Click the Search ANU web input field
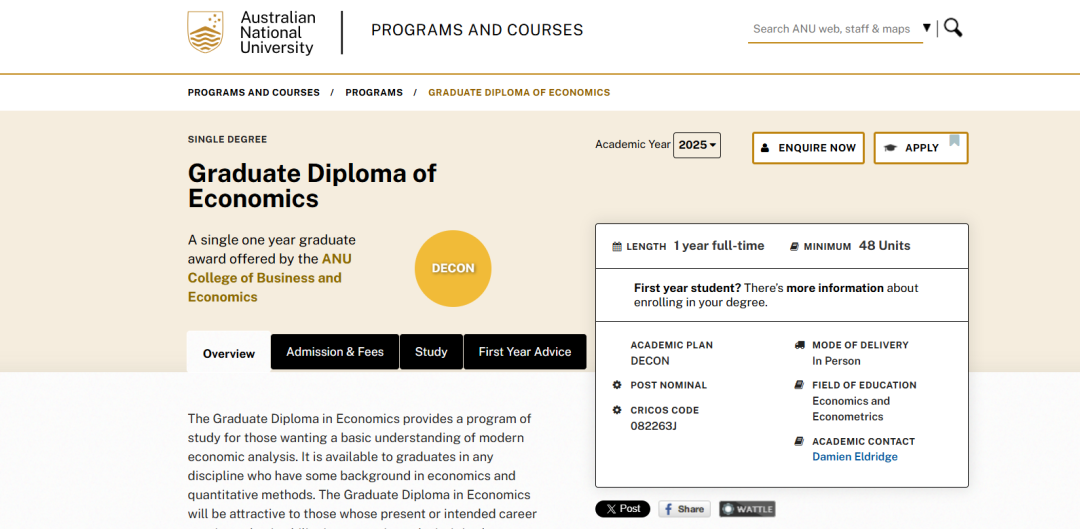The height and width of the screenshot is (529, 1080). tap(832, 29)
